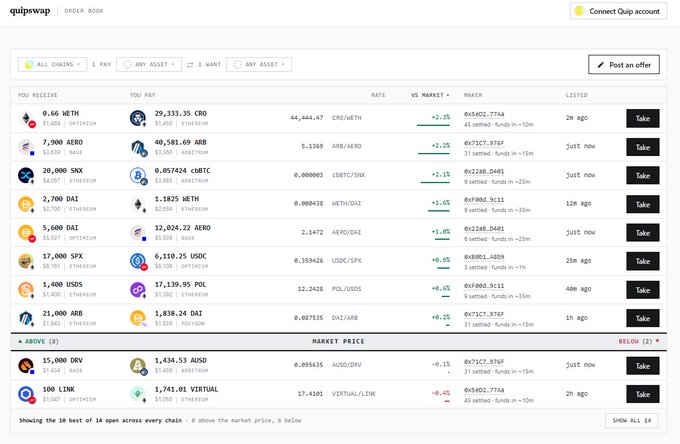Click the Rate column header
The height and width of the screenshot is (444, 680).
378,95
